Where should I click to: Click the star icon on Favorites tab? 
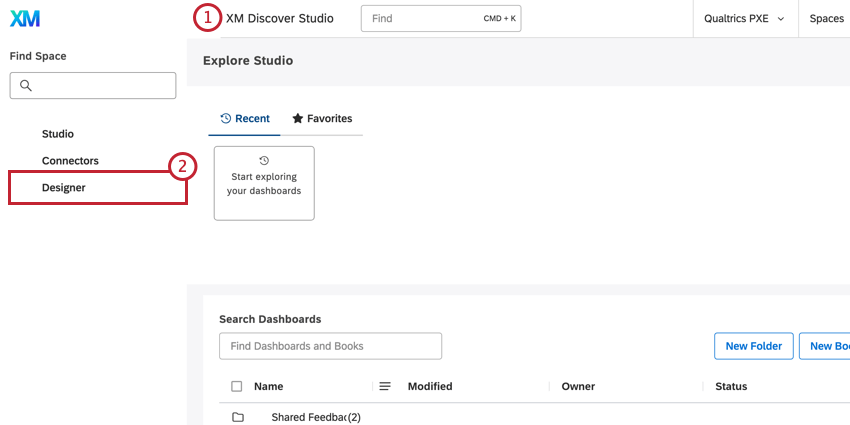point(298,118)
